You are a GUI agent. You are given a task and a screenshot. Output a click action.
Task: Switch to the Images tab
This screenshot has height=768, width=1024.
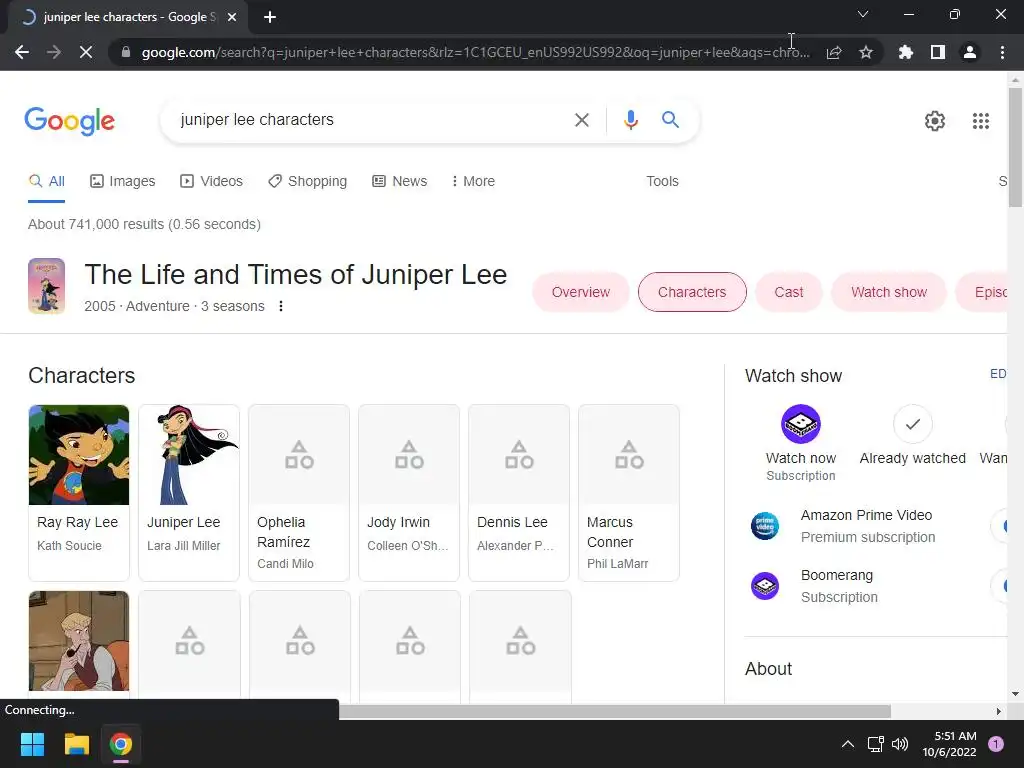pos(123,182)
